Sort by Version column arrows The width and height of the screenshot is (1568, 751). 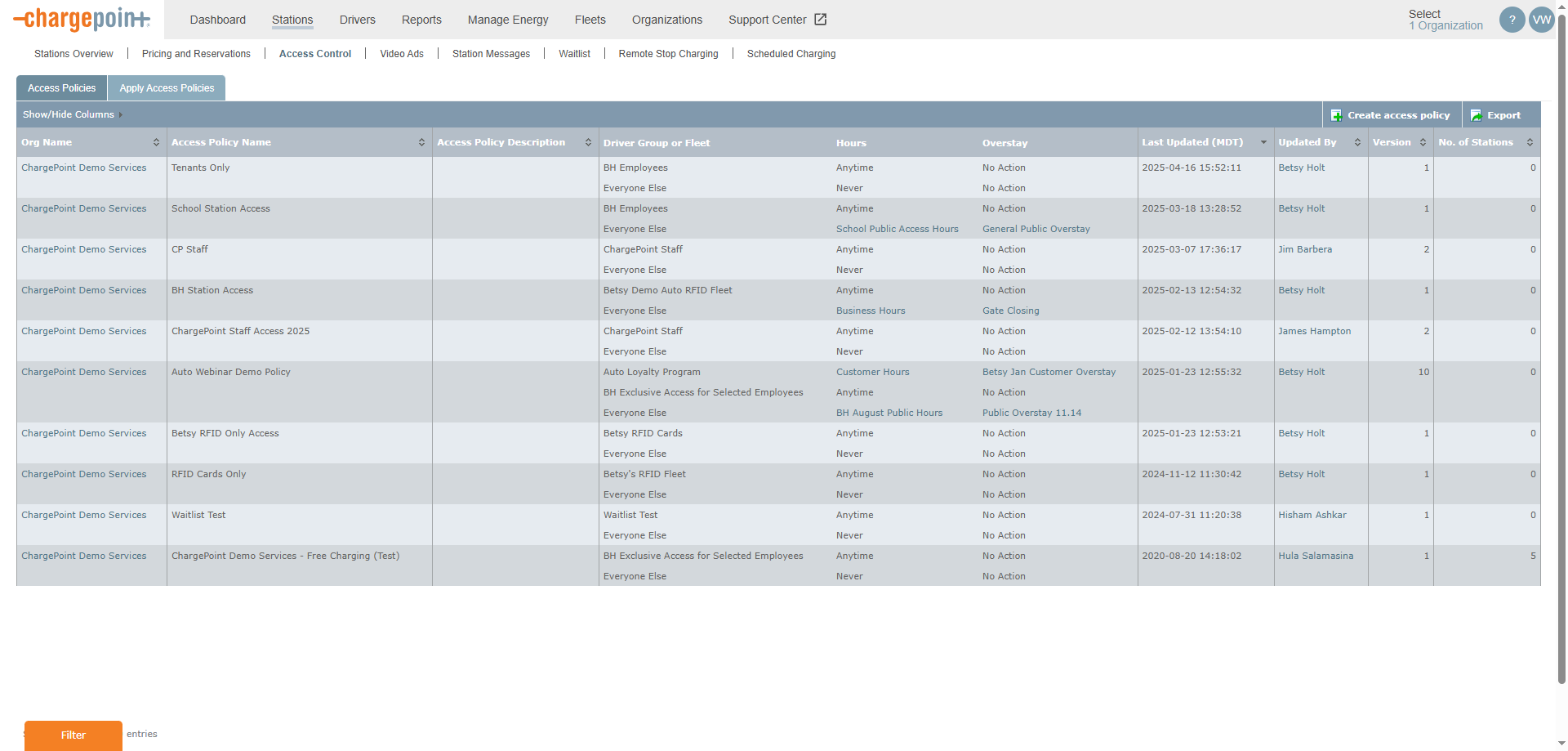(1423, 142)
